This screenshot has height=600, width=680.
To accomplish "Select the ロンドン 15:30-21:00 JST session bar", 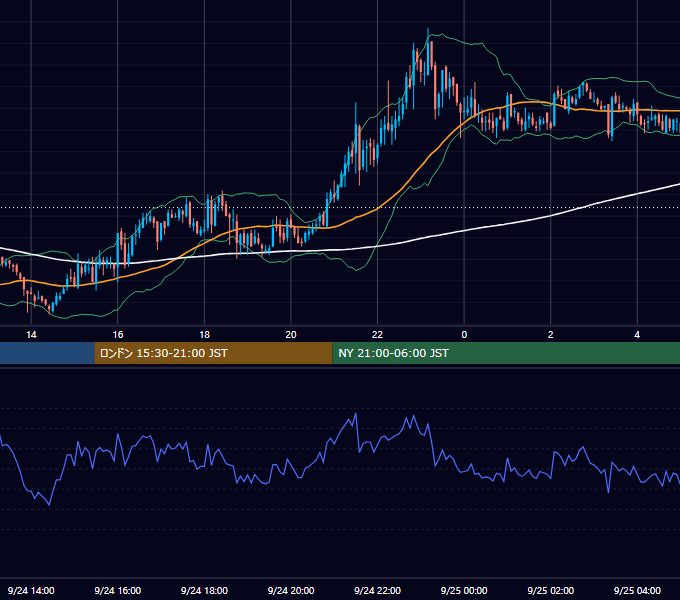I will coord(213,353).
